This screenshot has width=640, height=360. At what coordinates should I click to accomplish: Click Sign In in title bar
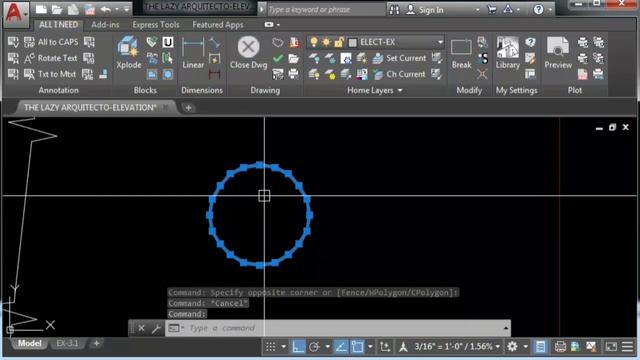[x=426, y=10]
